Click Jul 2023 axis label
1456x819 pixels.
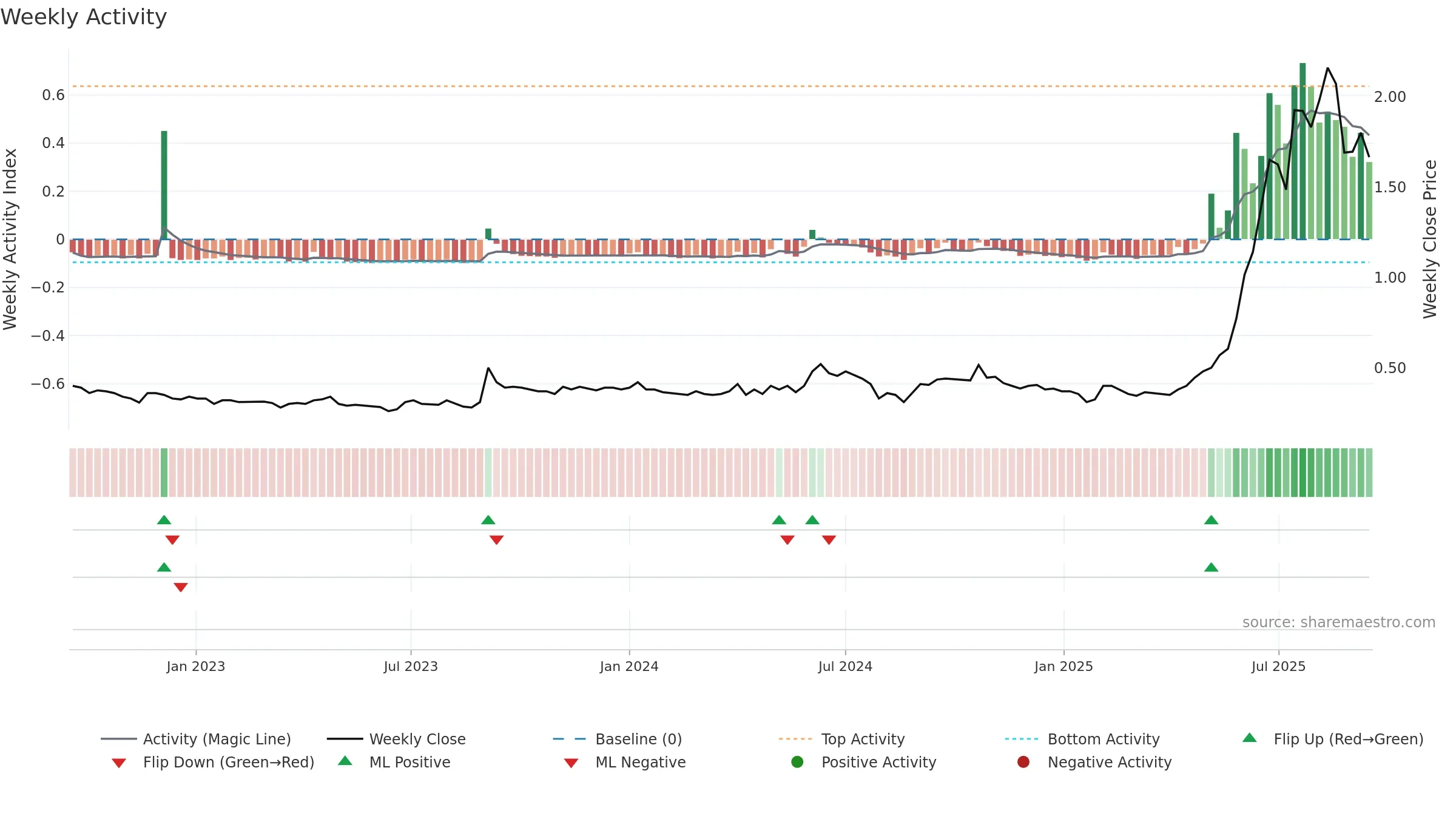[x=411, y=666]
